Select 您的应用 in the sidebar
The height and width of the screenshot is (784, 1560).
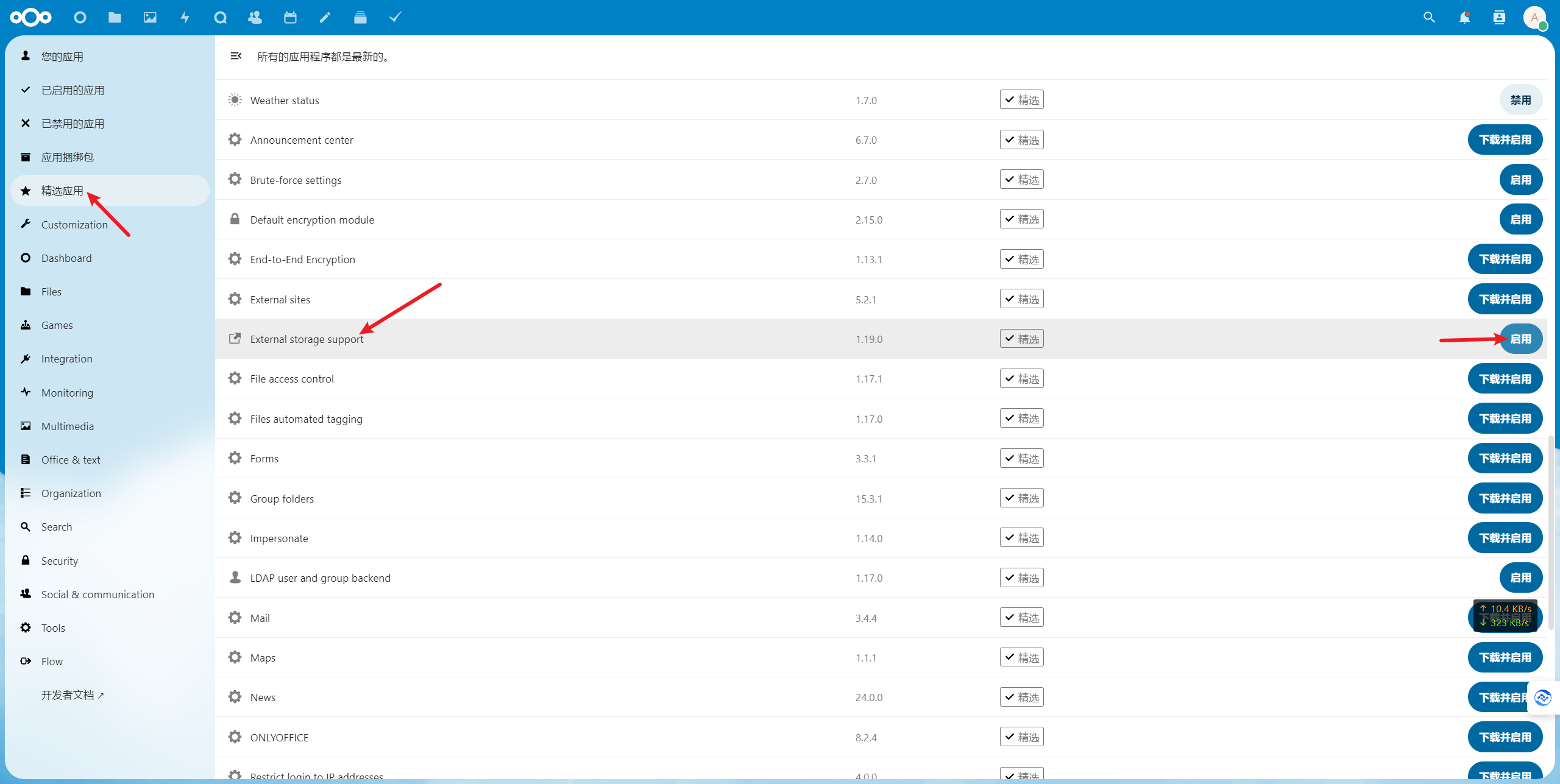(x=110, y=56)
